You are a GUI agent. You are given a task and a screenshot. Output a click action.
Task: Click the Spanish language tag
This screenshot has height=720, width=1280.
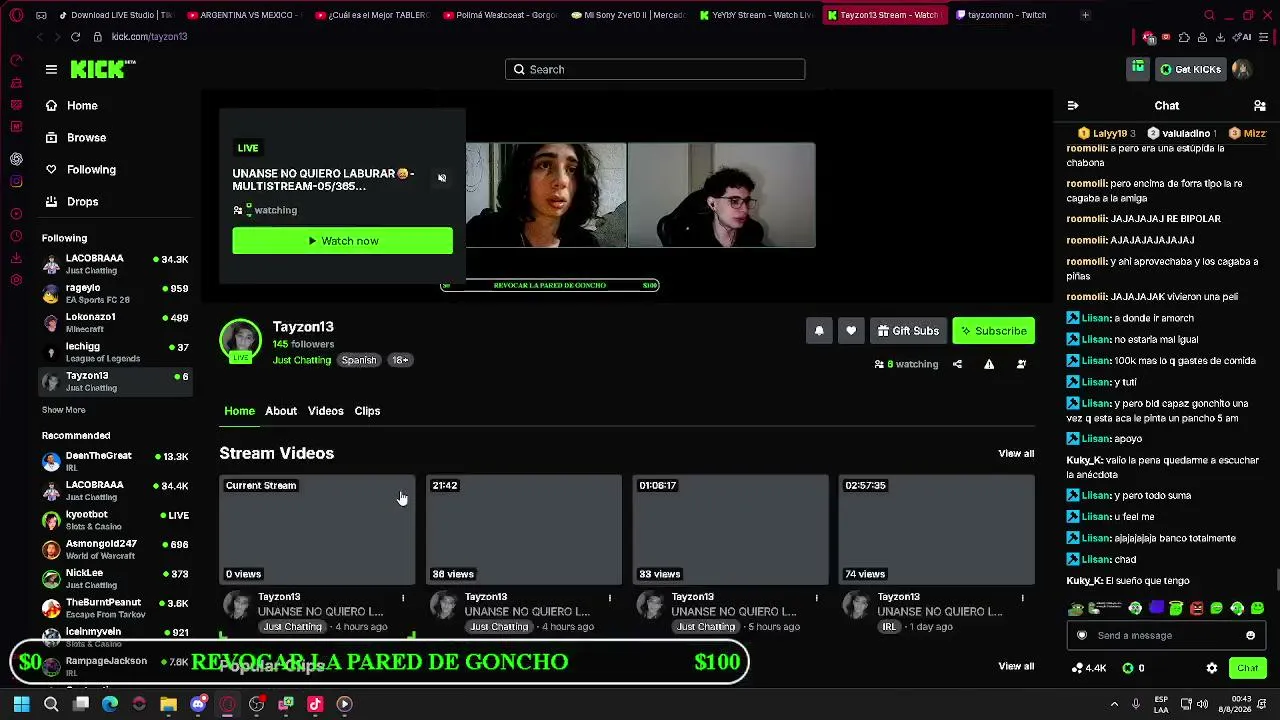coord(359,360)
